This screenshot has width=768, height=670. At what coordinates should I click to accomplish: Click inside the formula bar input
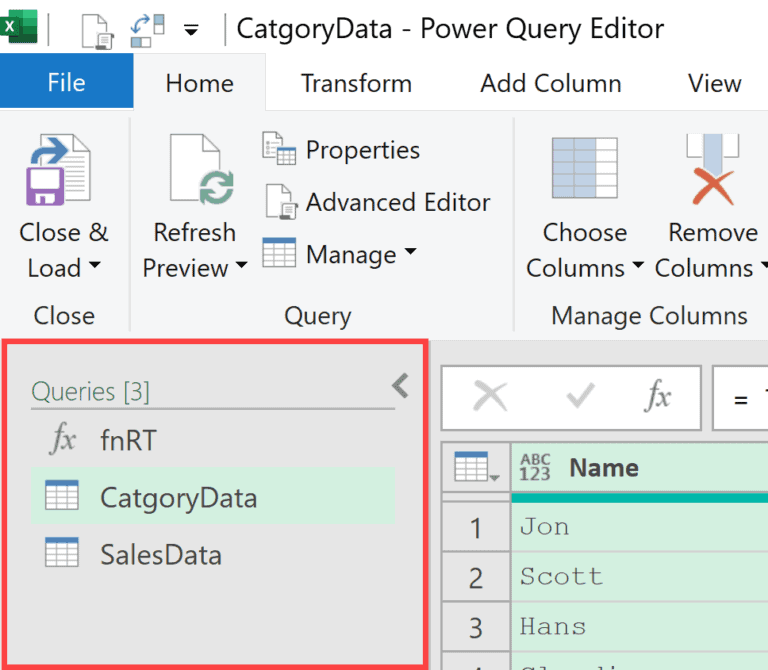741,398
